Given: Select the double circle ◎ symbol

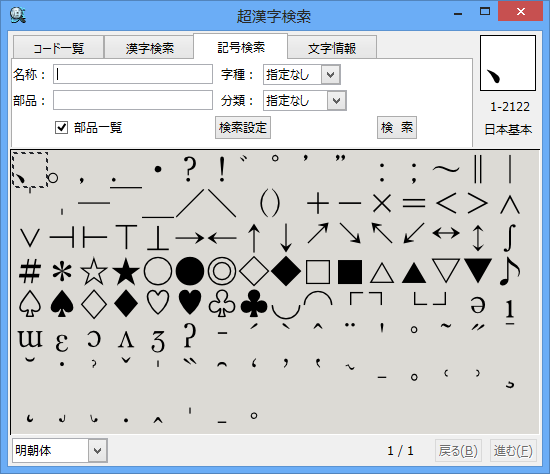Looking at the screenshot, I should coord(222,271).
